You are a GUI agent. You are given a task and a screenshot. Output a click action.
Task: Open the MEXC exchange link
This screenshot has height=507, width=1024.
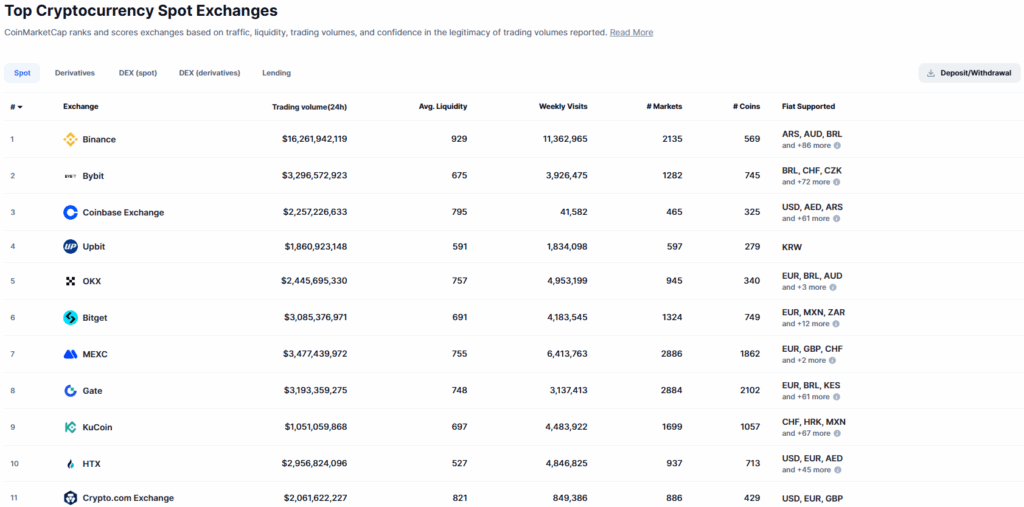(95, 354)
